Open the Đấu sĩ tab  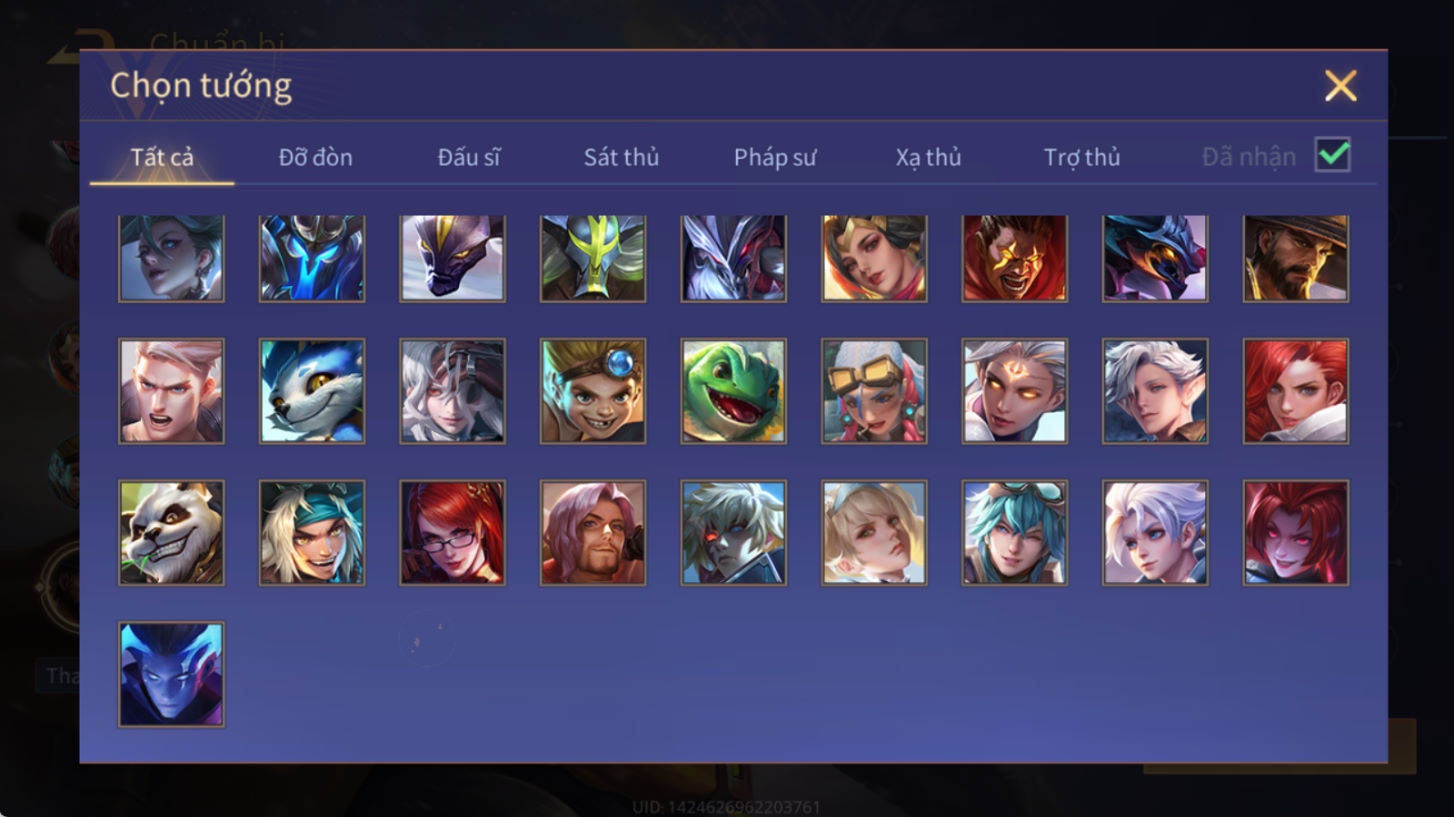tap(469, 157)
